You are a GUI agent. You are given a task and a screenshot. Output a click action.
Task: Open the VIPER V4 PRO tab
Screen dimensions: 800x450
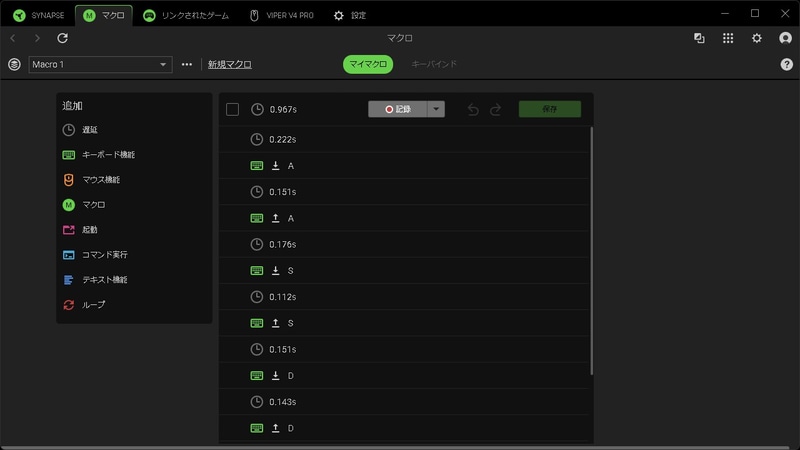(x=281, y=15)
